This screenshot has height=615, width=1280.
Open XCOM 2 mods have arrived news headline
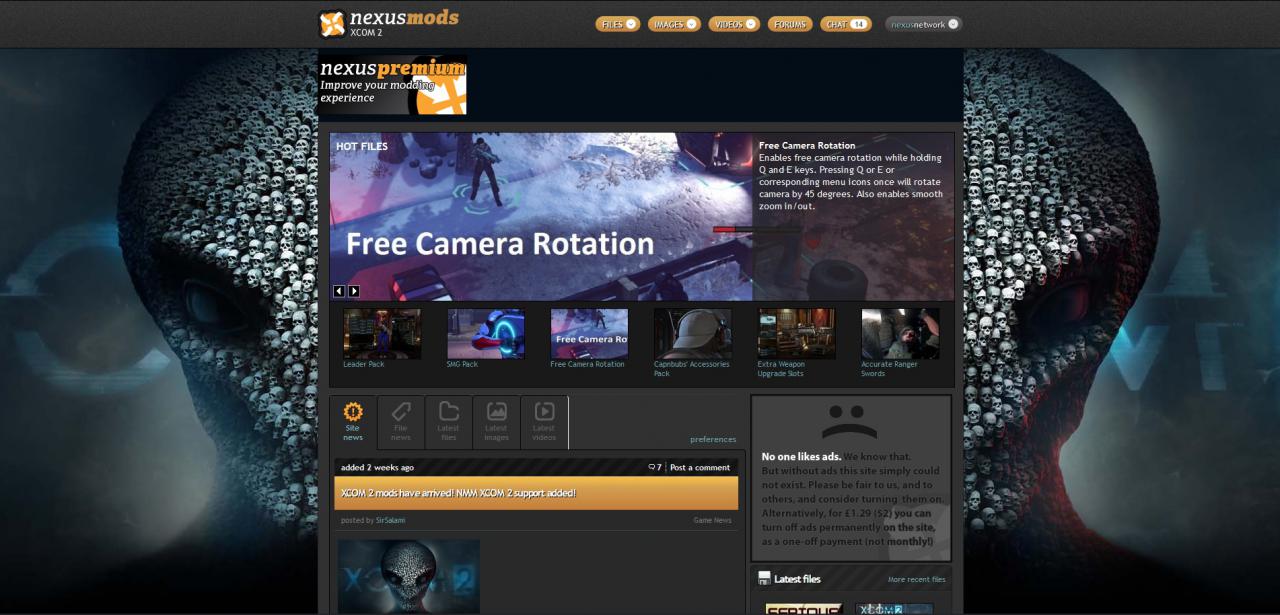pos(458,493)
